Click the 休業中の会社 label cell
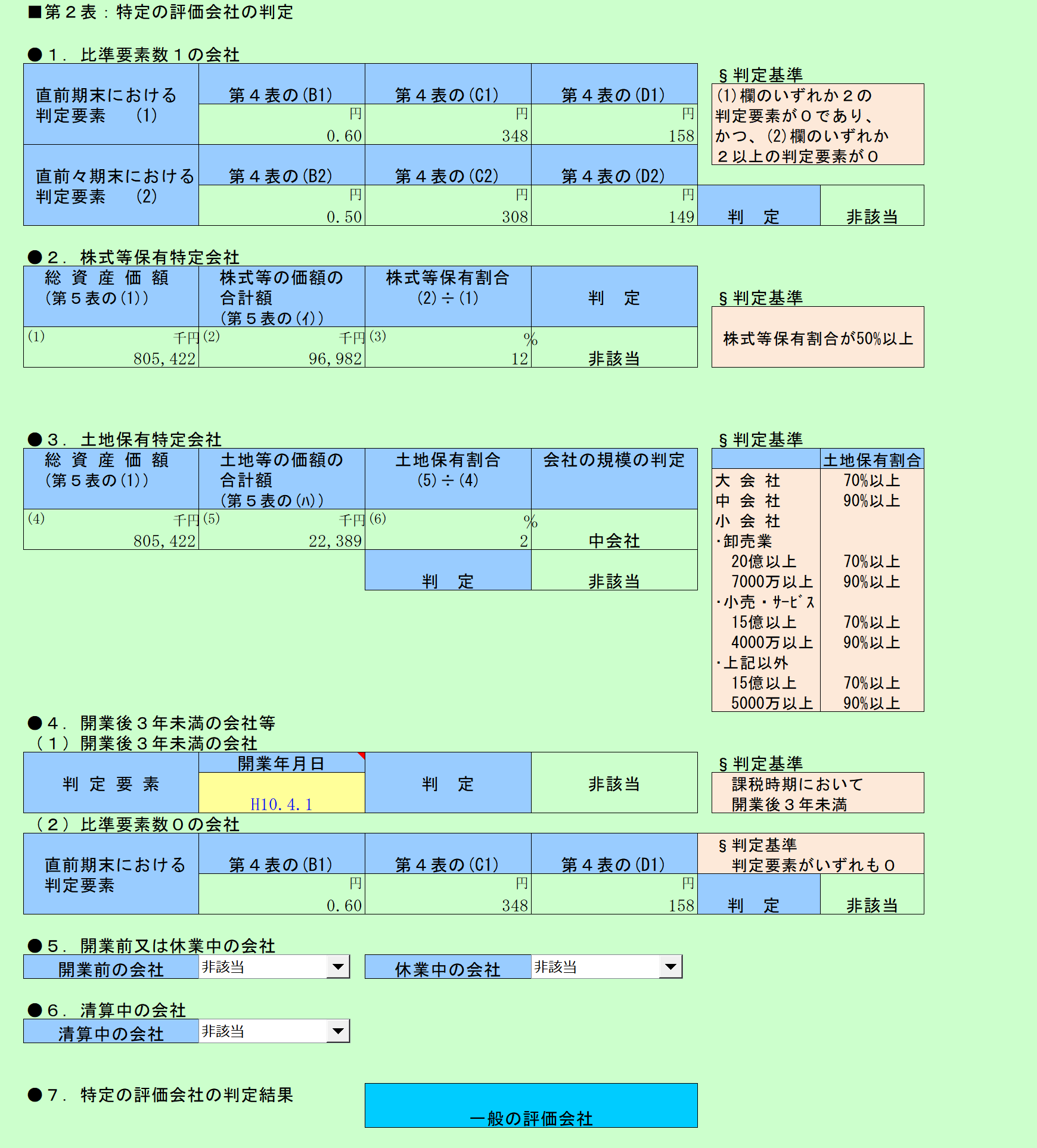The height and width of the screenshot is (1148, 1037). coord(448,967)
